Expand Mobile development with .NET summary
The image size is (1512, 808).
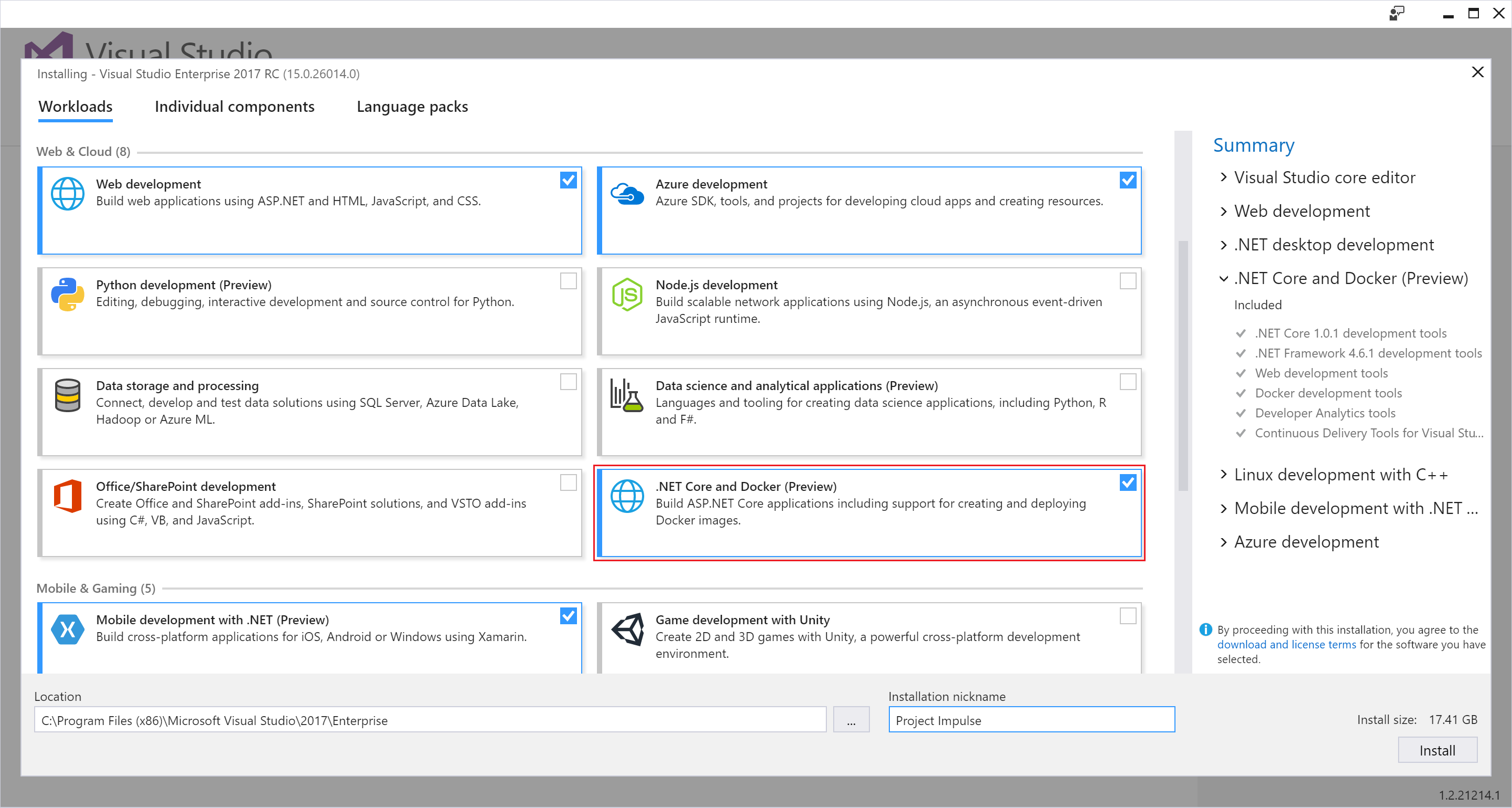click(1223, 508)
